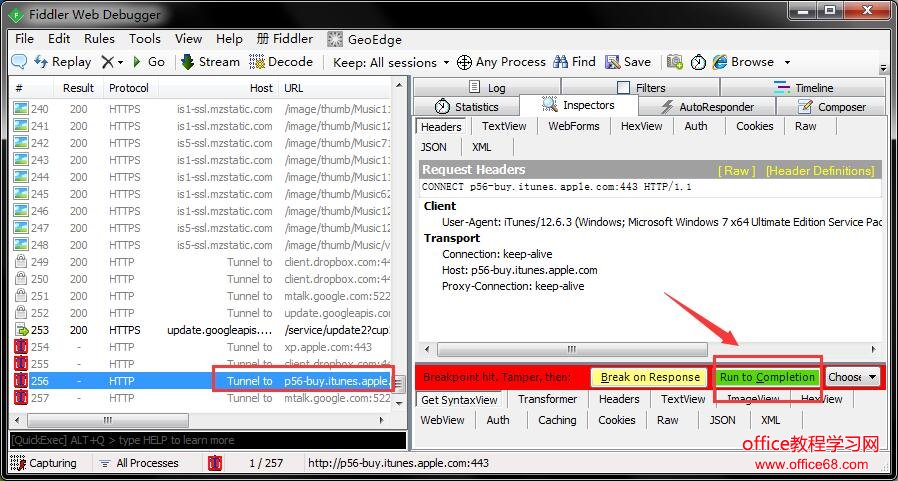Toggle the Stream mode button
This screenshot has height=481, width=898.
coord(210,62)
